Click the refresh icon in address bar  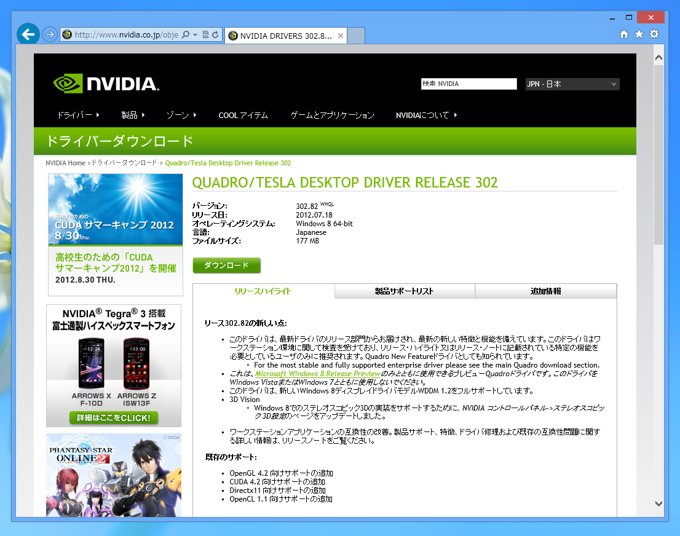pyautogui.click(x=215, y=35)
